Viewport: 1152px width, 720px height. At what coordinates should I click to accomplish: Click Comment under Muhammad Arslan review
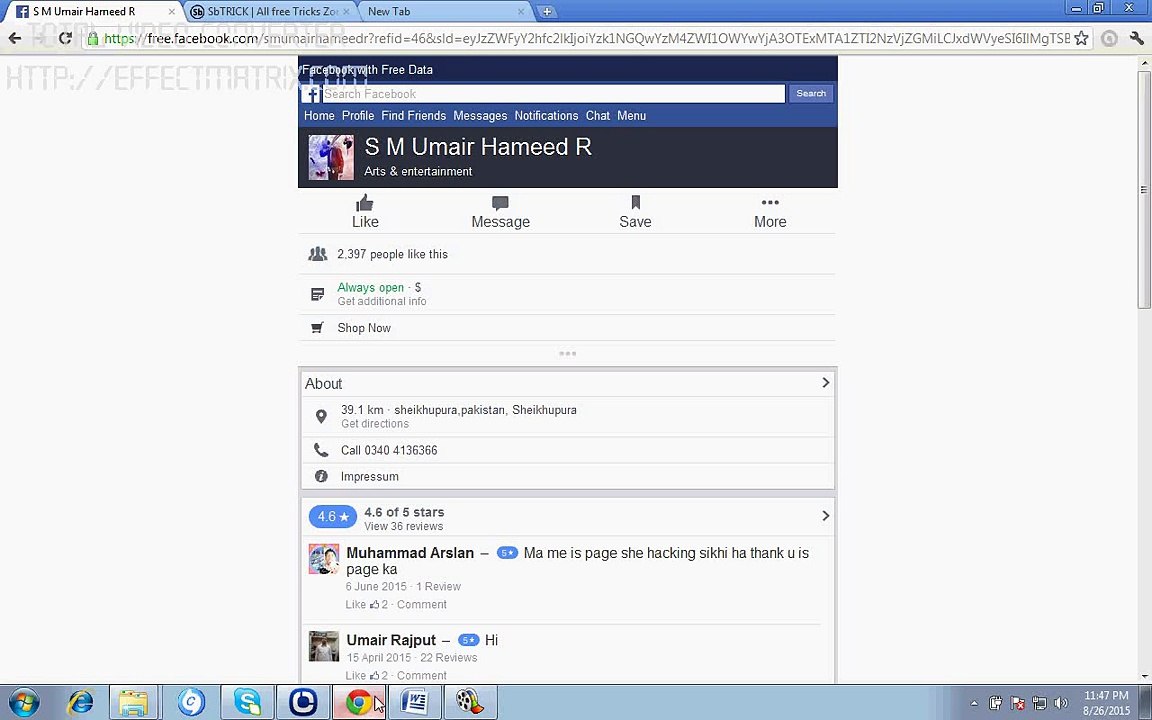tap(422, 605)
